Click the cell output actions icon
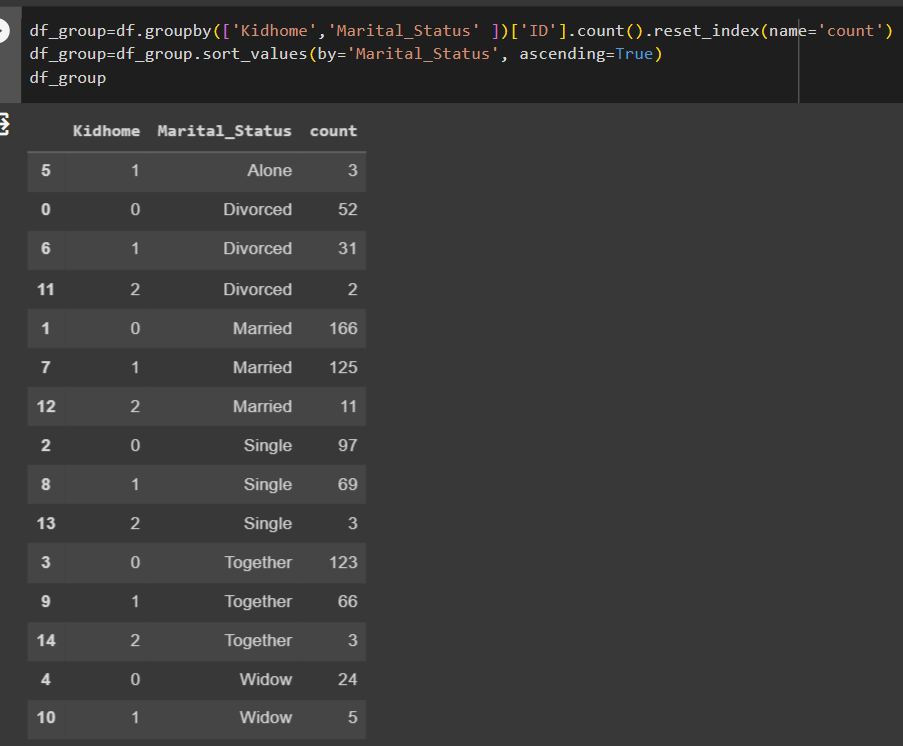 coord(3,124)
